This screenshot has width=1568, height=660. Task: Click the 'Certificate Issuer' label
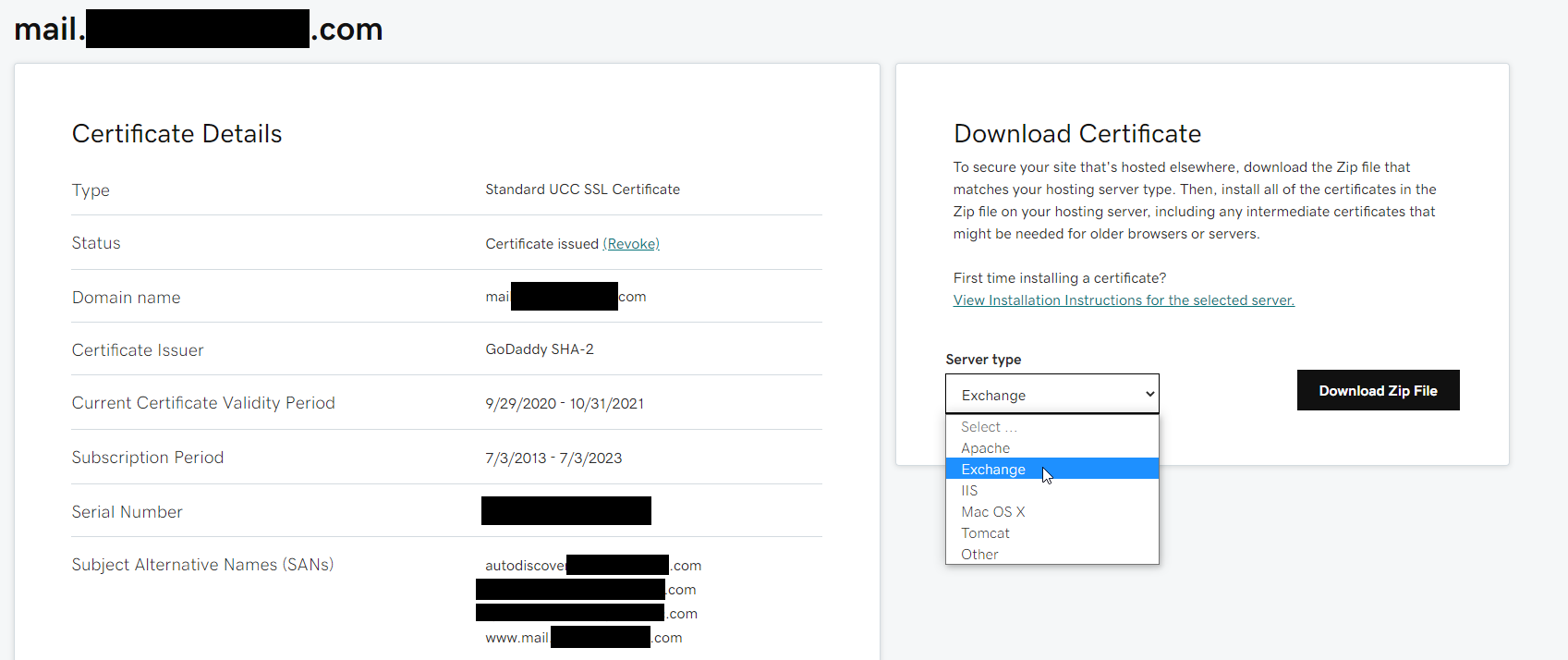click(x=138, y=350)
